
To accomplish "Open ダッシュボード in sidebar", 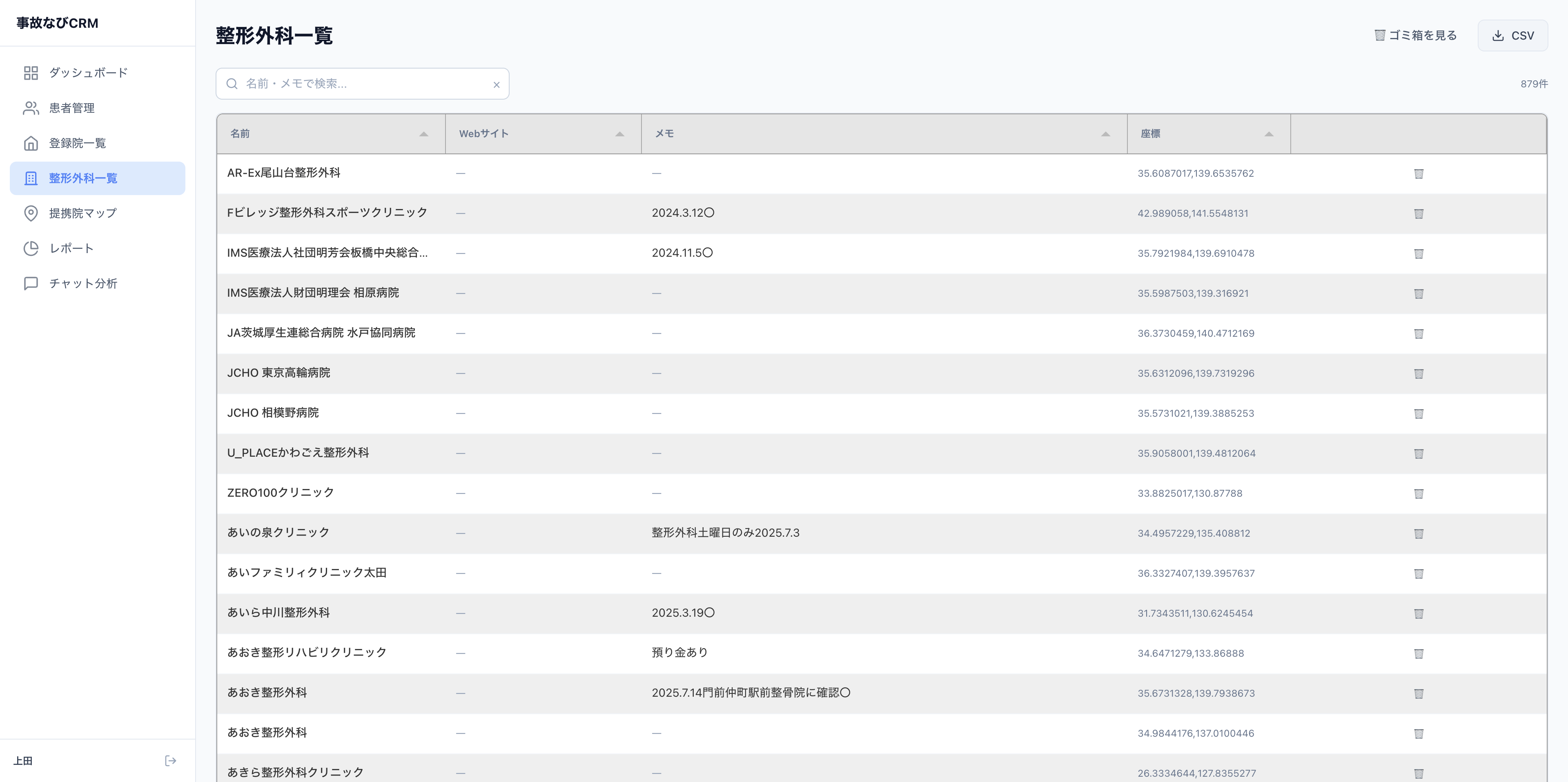I will (88, 73).
